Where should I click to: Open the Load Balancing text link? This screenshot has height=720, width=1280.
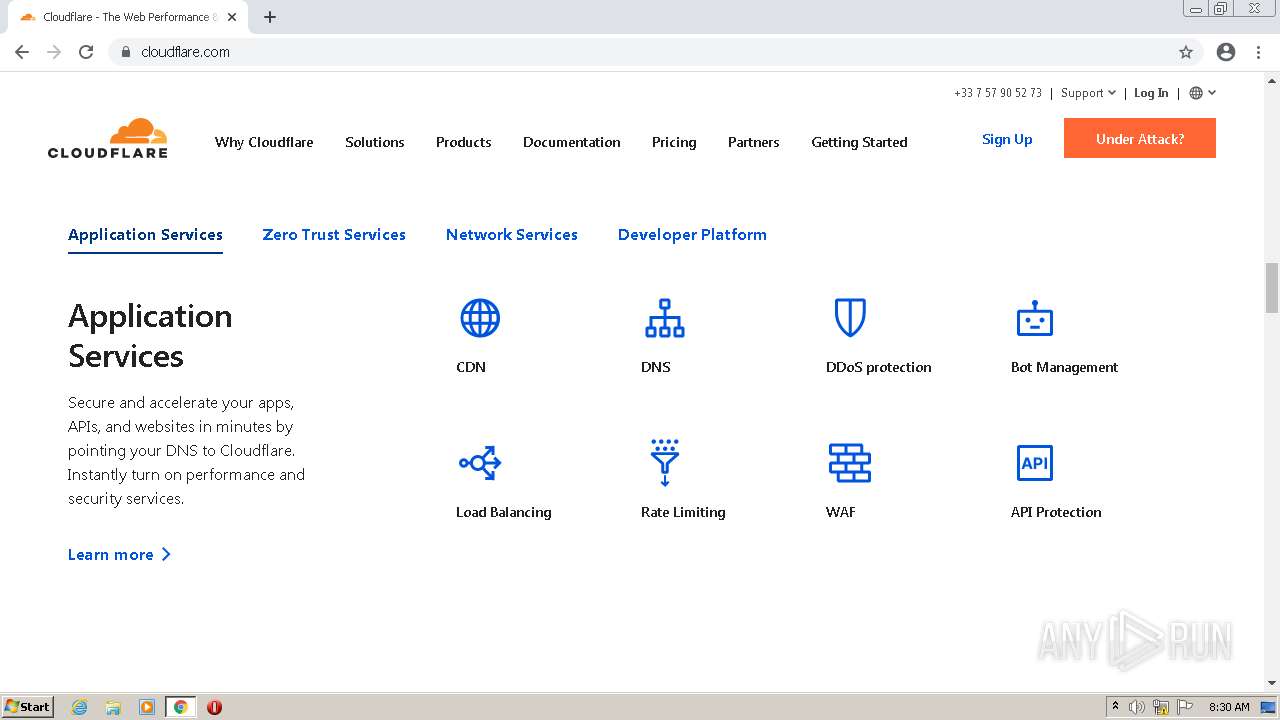(504, 512)
